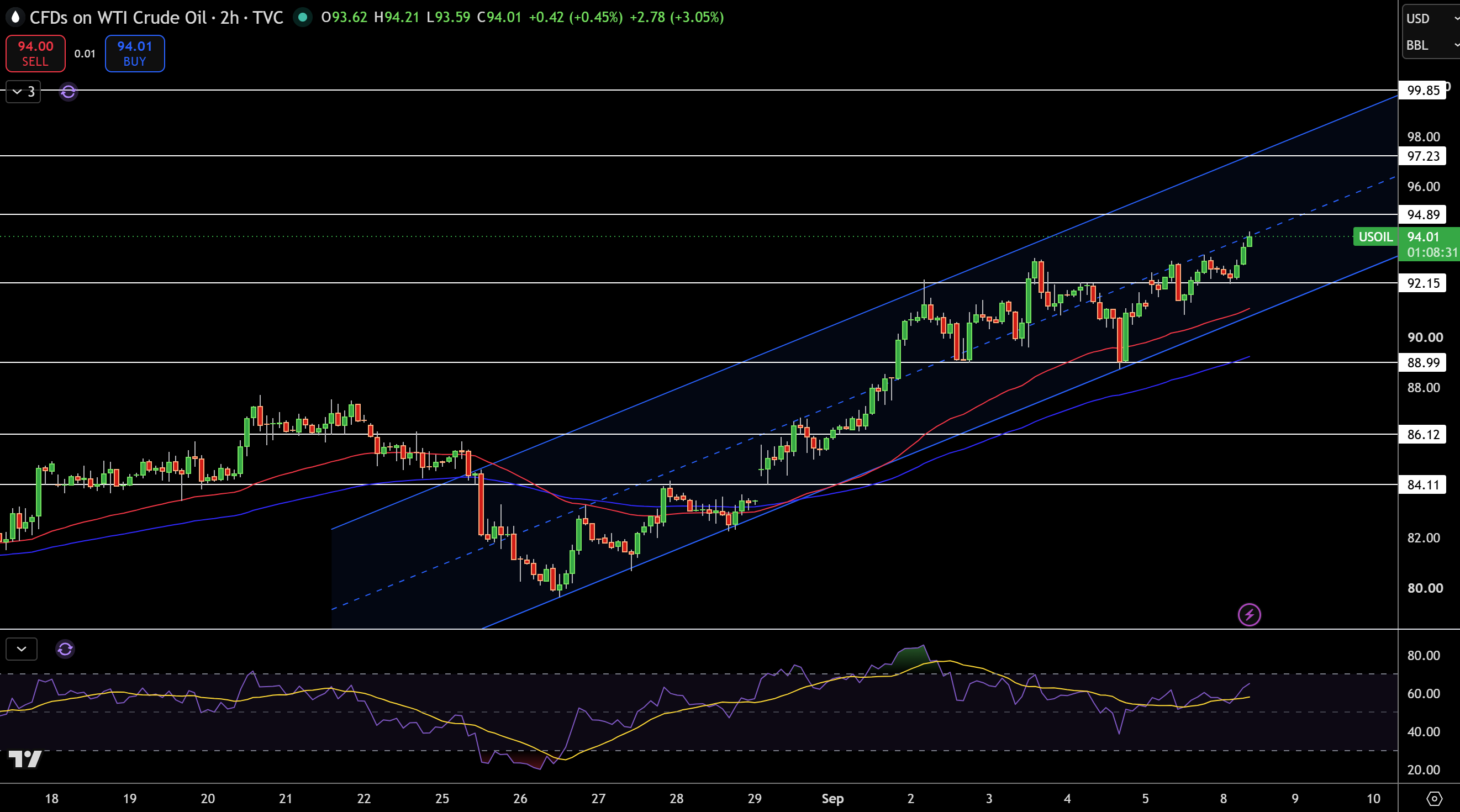The height and width of the screenshot is (812, 1460).
Task: Click the 94.01 last price label on axis
Action: pyautogui.click(x=1423, y=237)
